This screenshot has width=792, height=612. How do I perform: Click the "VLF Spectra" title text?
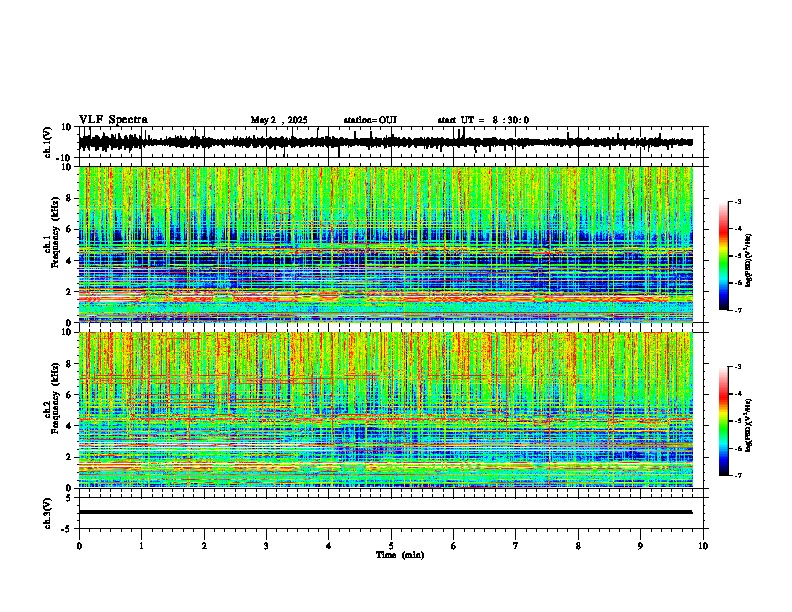(x=113, y=120)
